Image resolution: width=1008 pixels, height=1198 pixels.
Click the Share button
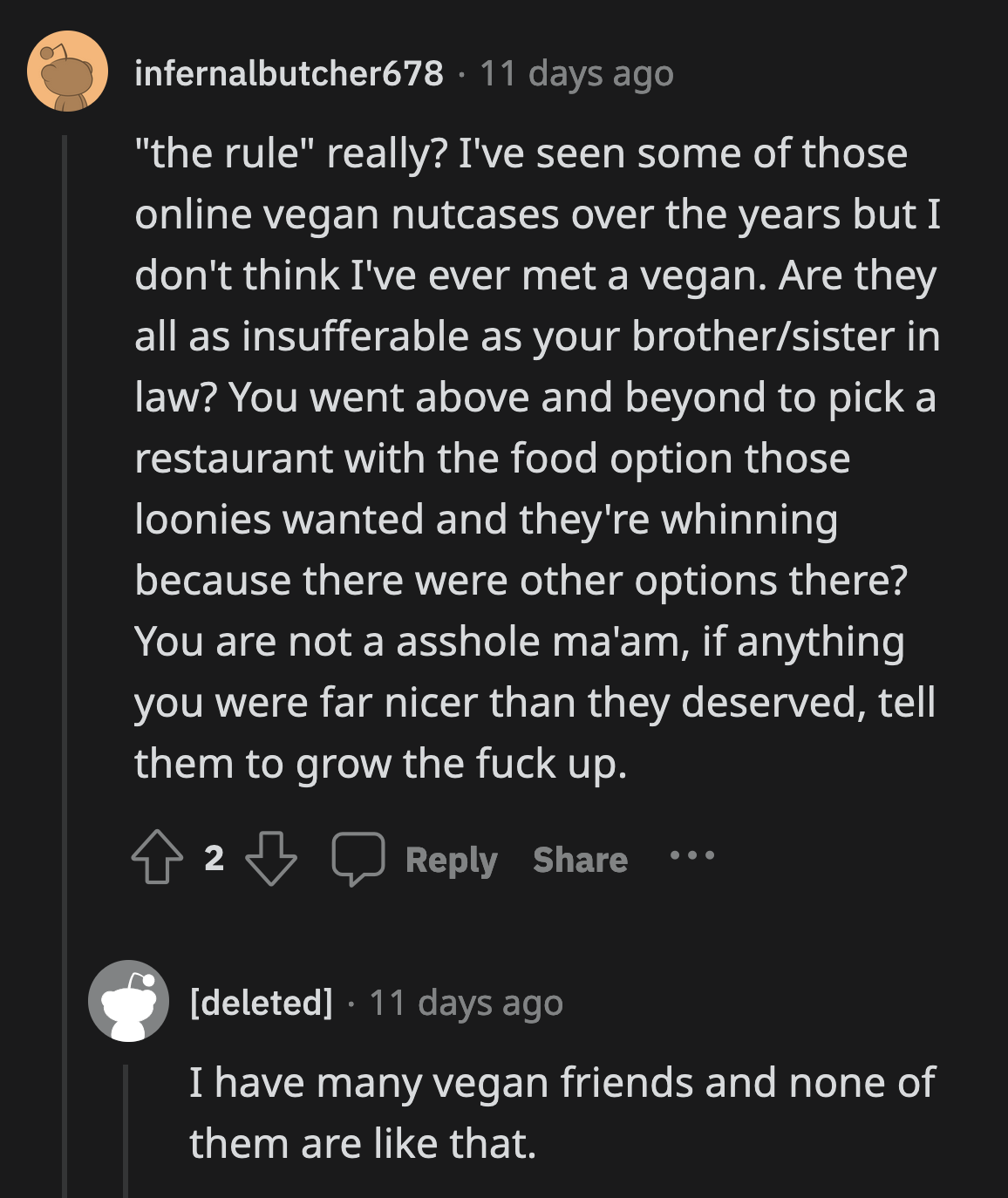tap(579, 860)
